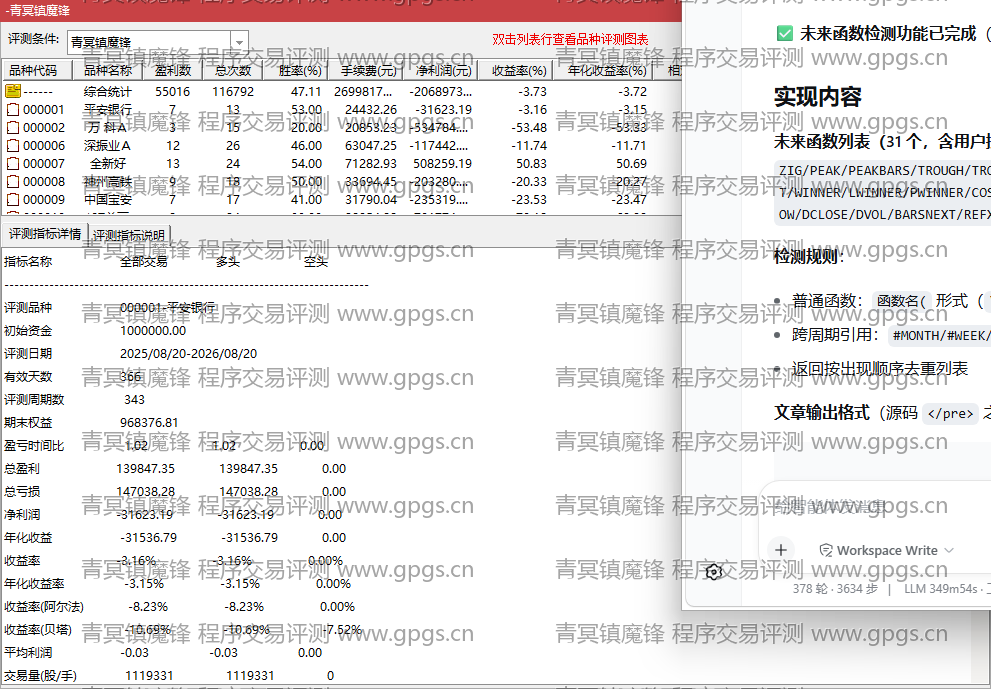Open the Workspace Write mode dropdown
The height and width of the screenshot is (689, 991).
coord(885,551)
